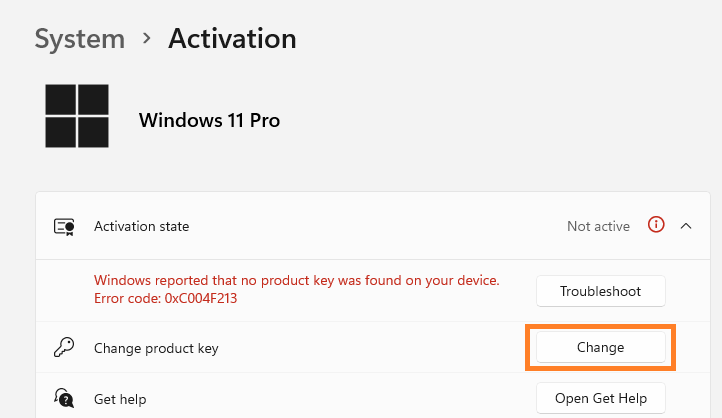Click the Change product key label
Screen dimensions: 722x418
[x=156, y=348]
